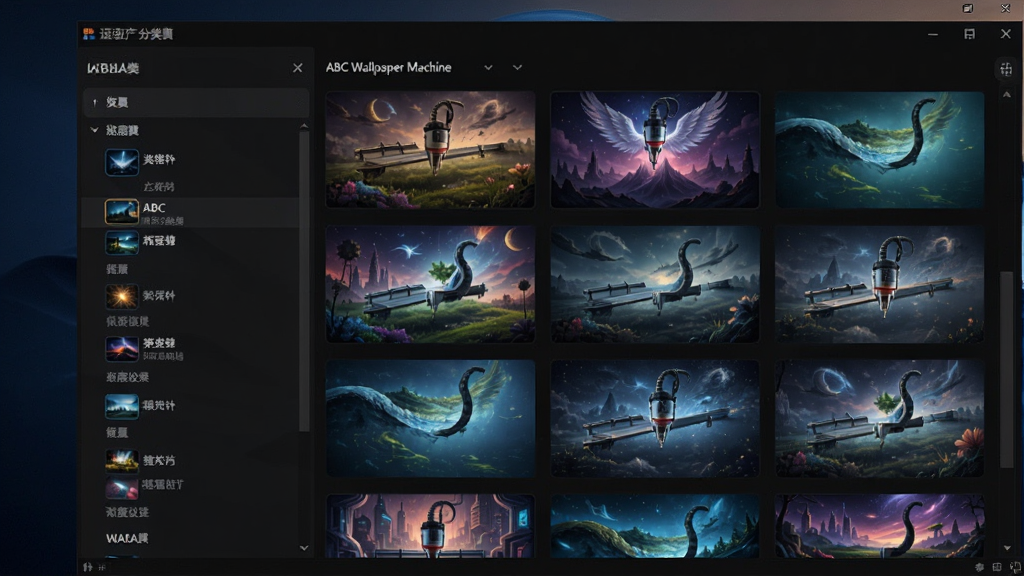Image resolution: width=1024 pixels, height=576 pixels.
Task: Close the background window at screen top
Action: click(1006, 8)
